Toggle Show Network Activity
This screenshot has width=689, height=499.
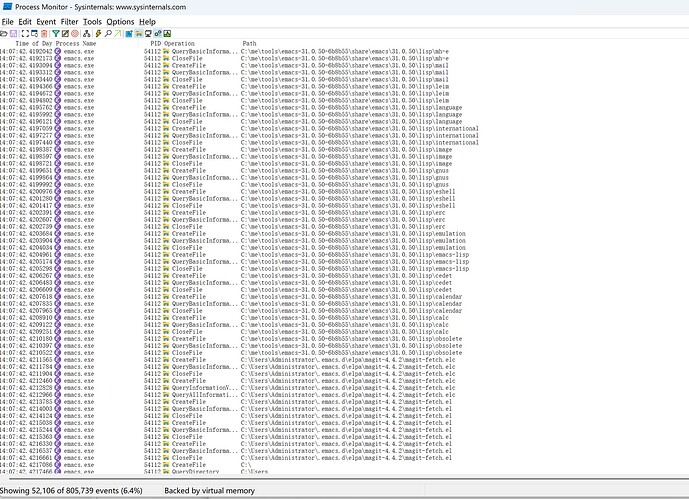click(148, 33)
